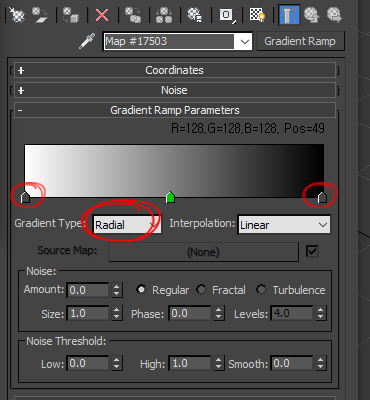Select the green middle gradient flag
The image size is (370, 400).
170,197
